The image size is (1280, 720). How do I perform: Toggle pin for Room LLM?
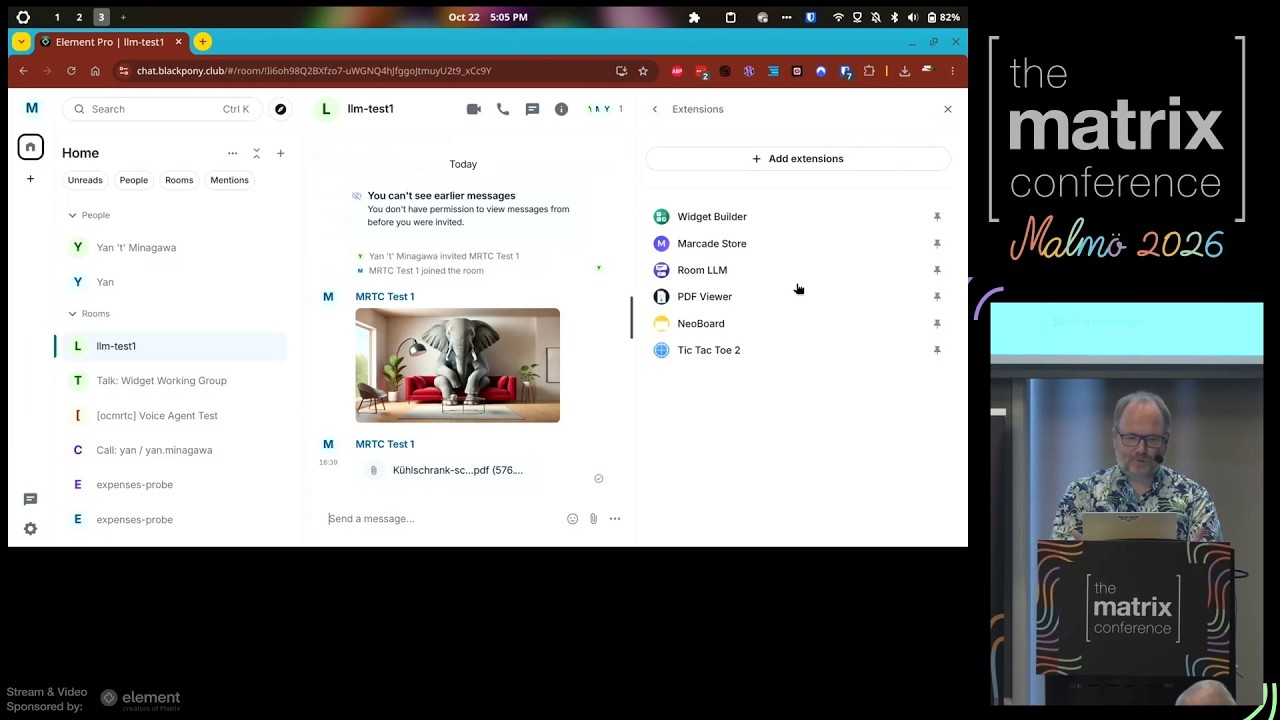click(x=937, y=270)
